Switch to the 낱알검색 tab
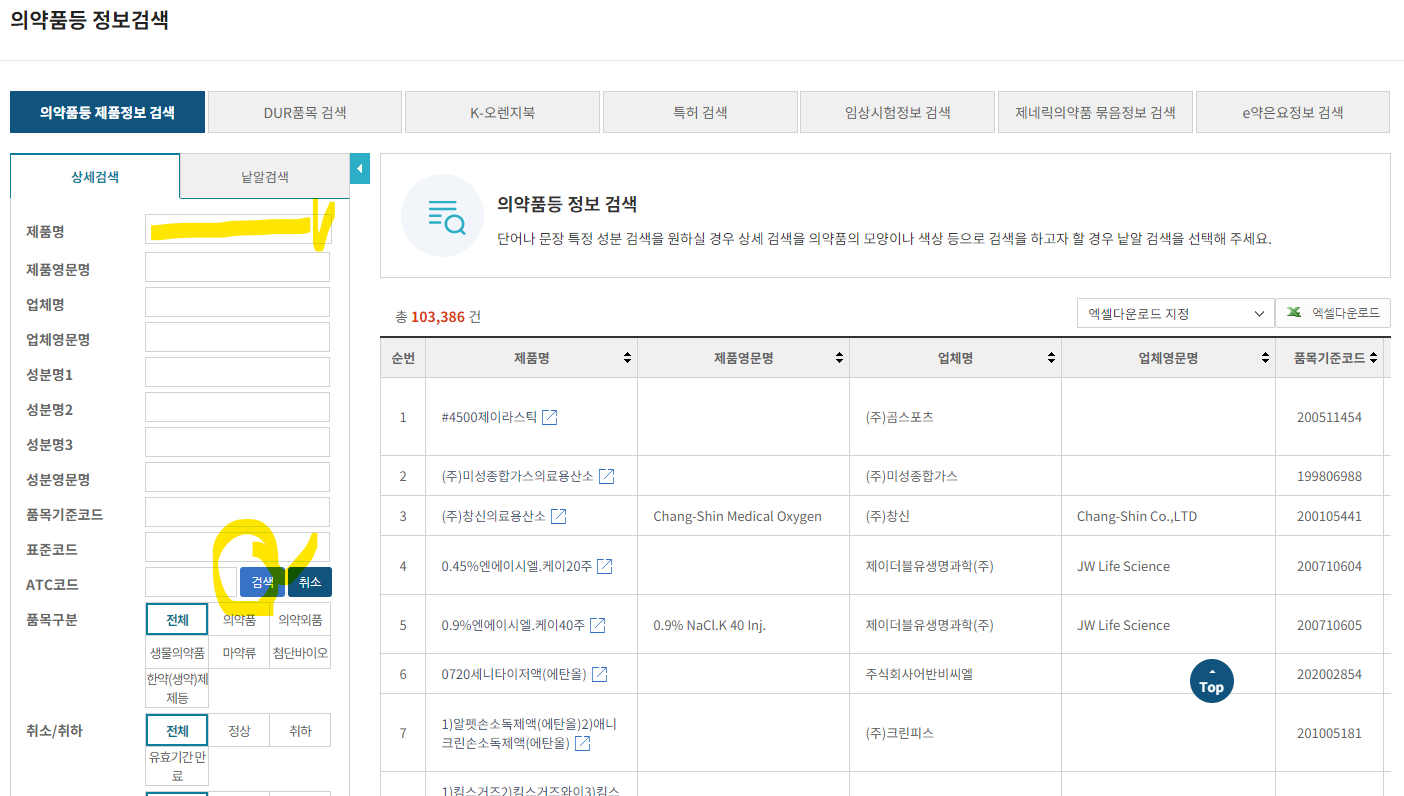The height and width of the screenshot is (796, 1404). coord(264,176)
